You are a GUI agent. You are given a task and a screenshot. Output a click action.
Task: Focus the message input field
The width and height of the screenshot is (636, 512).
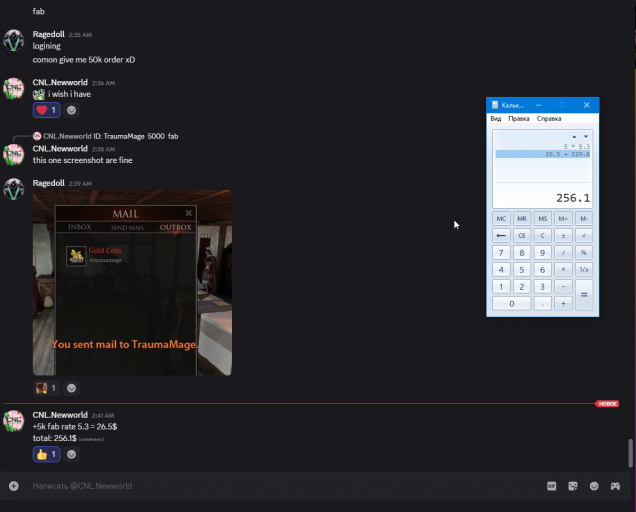[284, 486]
